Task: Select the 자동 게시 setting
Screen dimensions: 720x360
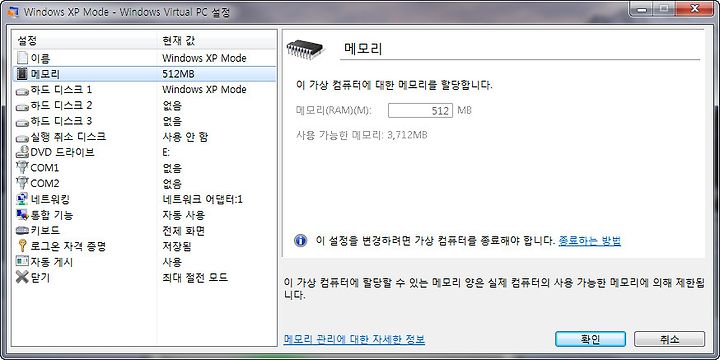Action: 145,262
